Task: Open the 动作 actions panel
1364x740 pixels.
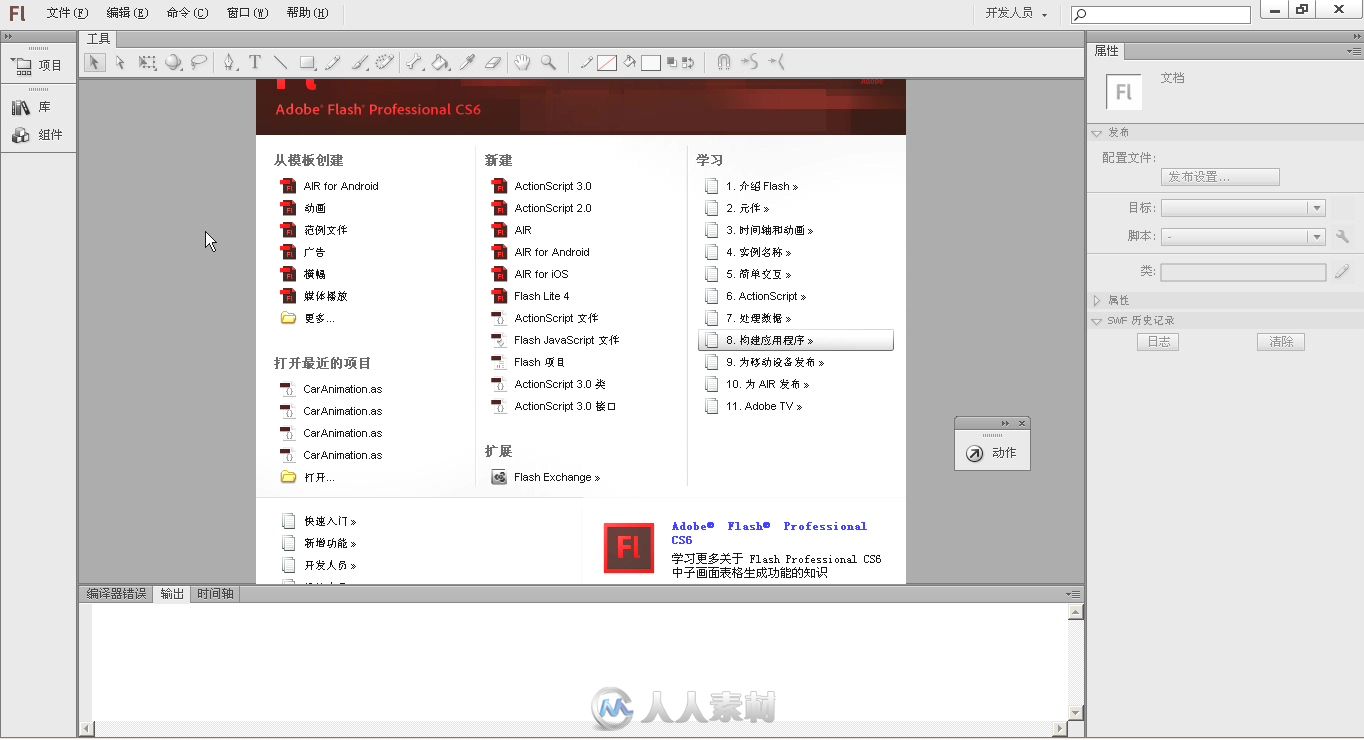Action: [992, 453]
